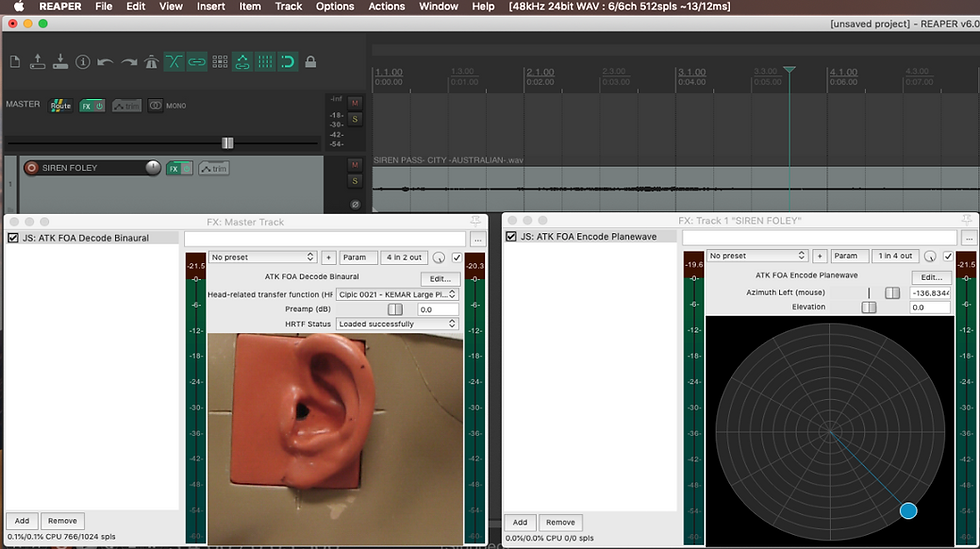Toggle Master track mono button

tap(155, 105)
